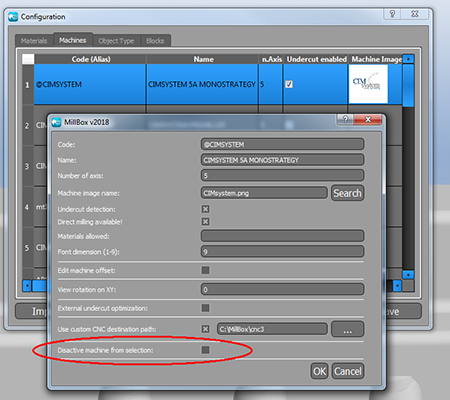The width and height of the screenshot is (450, 400).
Task: Click the Configuration window help button
Action: [392, 14]
